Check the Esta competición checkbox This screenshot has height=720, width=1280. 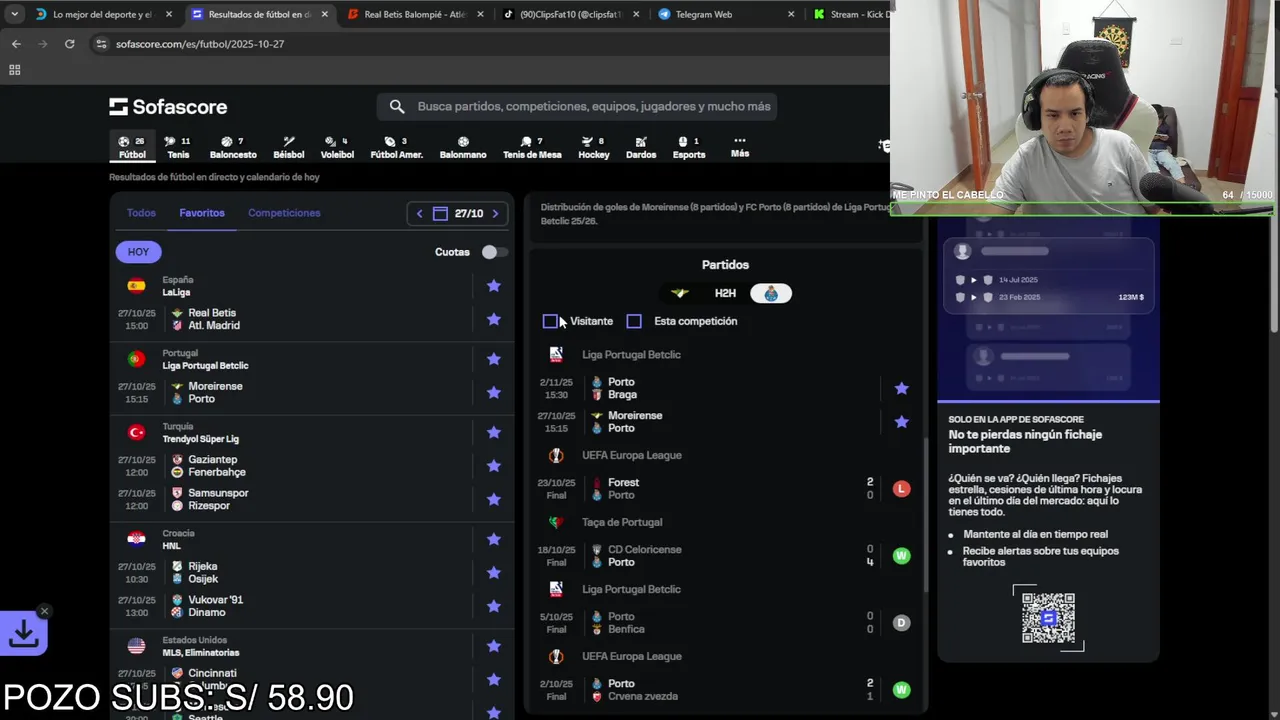coord(634,321)
